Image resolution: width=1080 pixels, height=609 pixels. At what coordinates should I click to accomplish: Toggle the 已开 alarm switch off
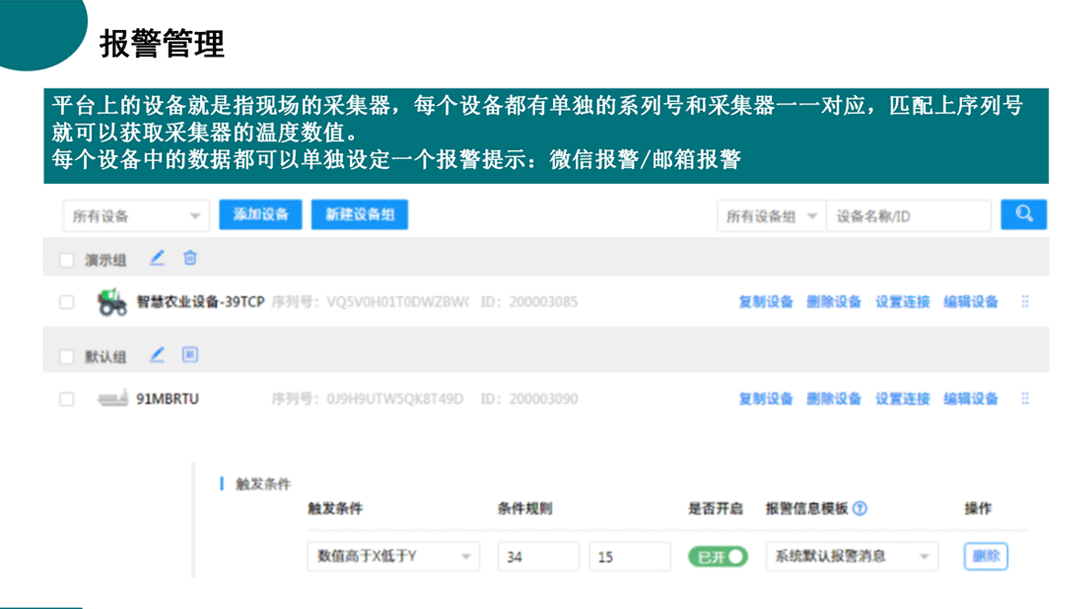tap(717, 557)
